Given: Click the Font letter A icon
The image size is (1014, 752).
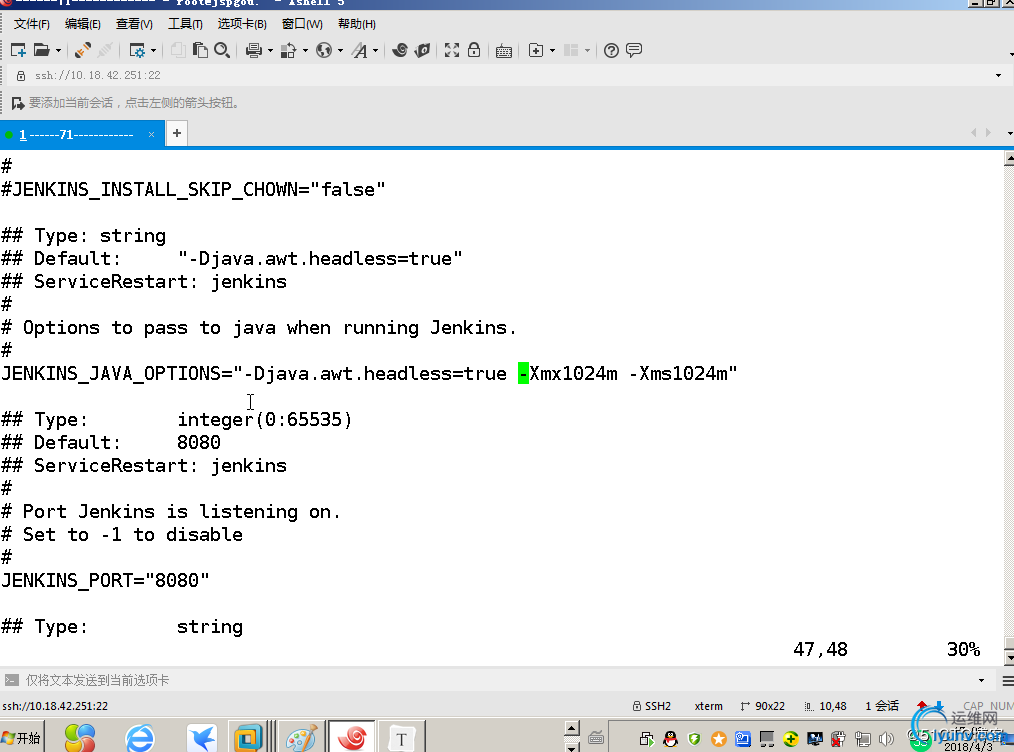Looking at the screenshot, I should 360,50.
